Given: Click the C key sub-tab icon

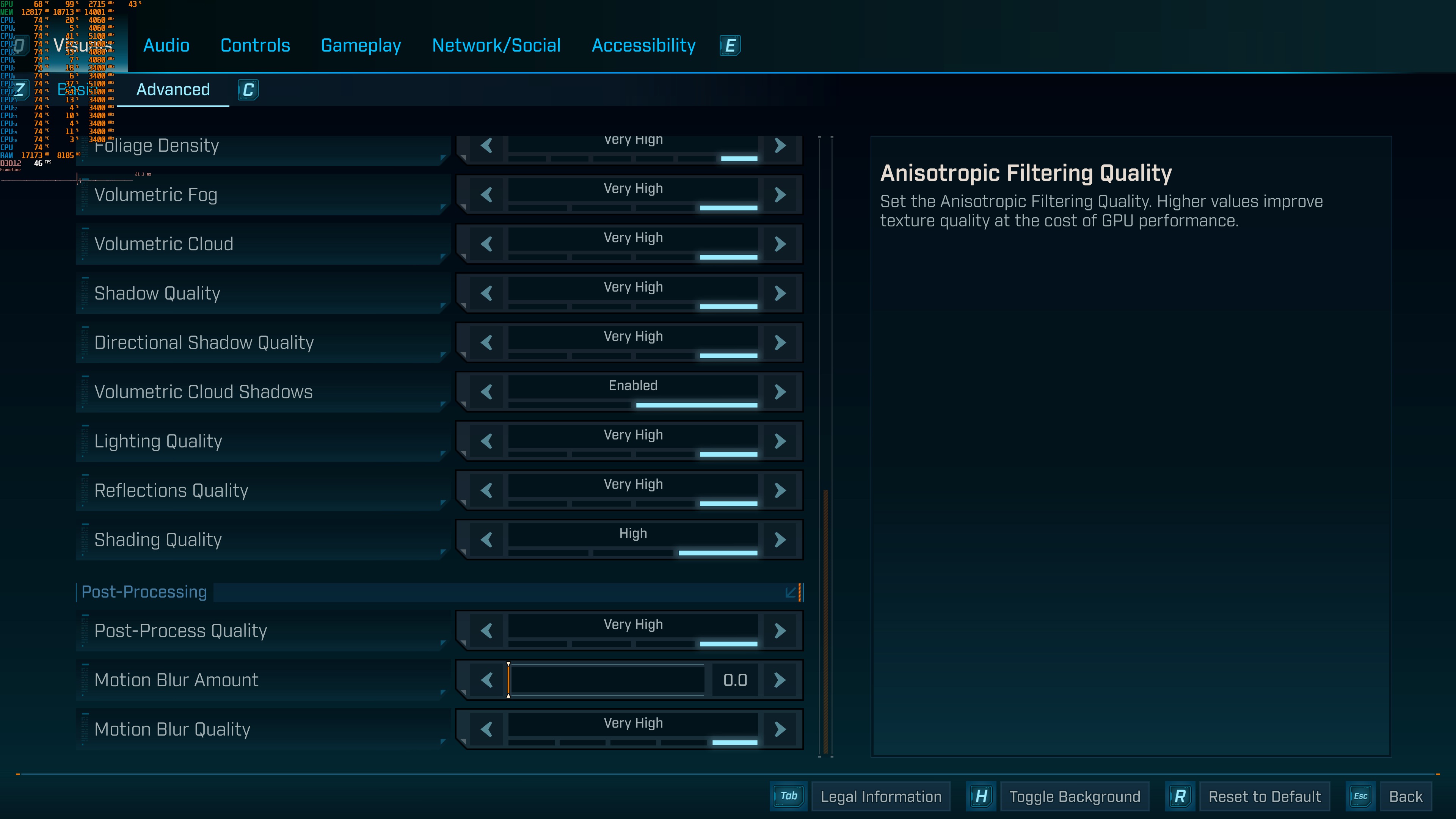Looking at the screenshot, I should point(248,90).
